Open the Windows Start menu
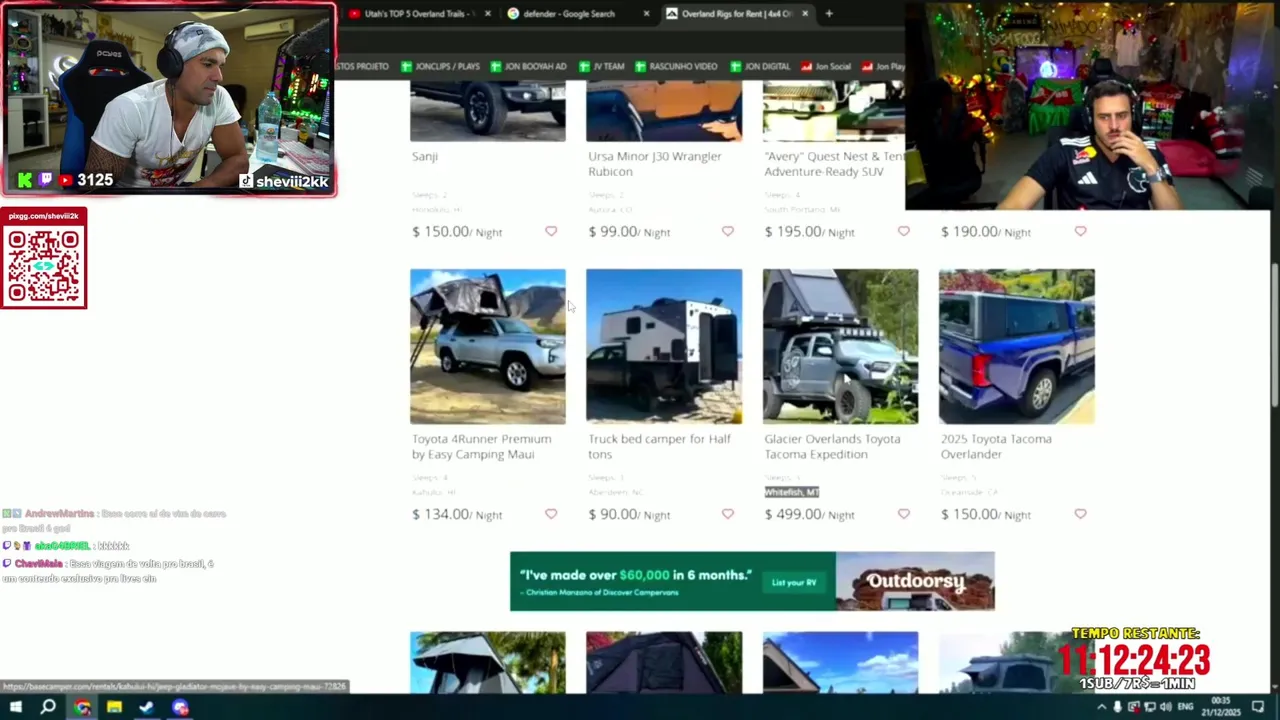Image resolution: width=1280 pixels, height=720 pixels. 15,707
